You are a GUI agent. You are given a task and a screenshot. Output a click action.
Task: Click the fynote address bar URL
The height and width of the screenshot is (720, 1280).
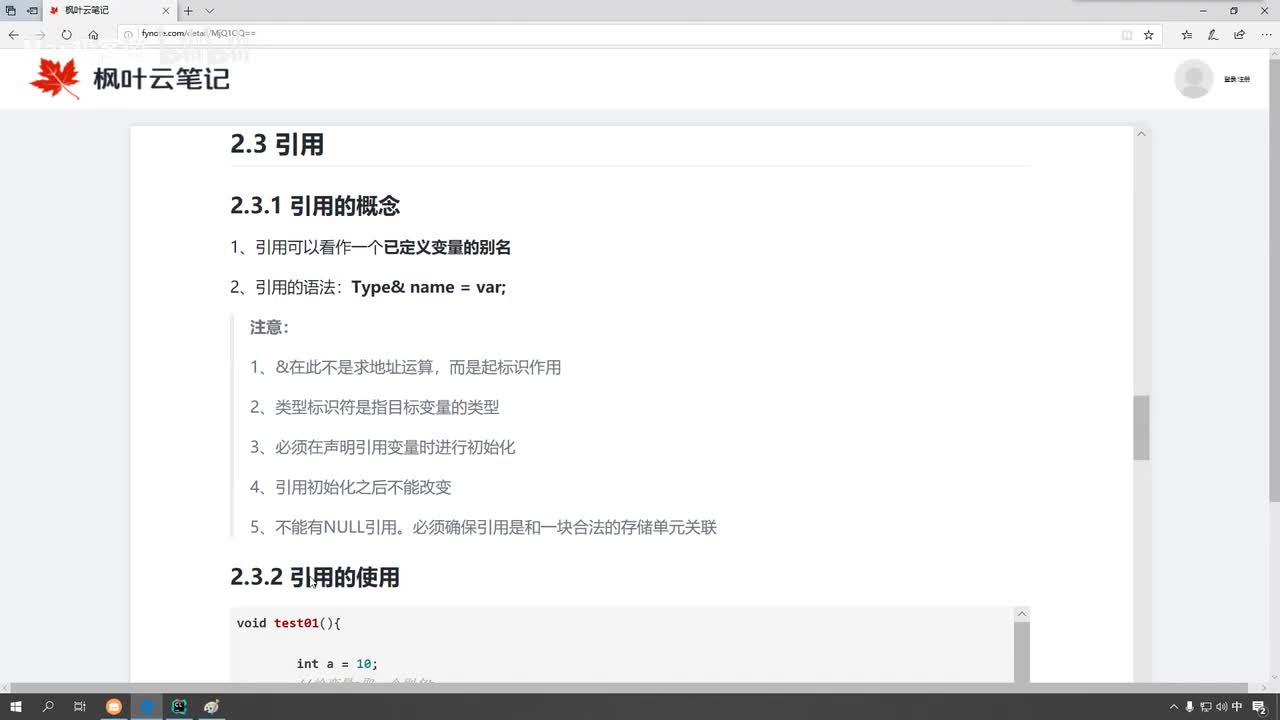[198, 34]
